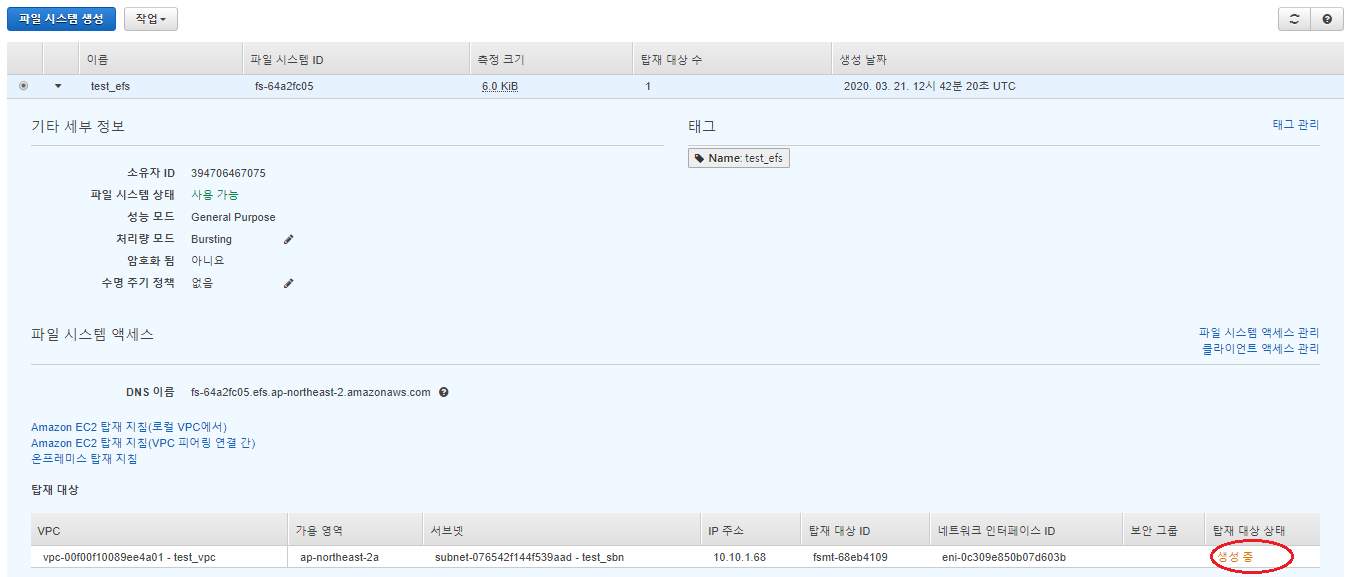
Task: Click the mount target ID fsmt-68eb4109
Action: coord(850,557)
